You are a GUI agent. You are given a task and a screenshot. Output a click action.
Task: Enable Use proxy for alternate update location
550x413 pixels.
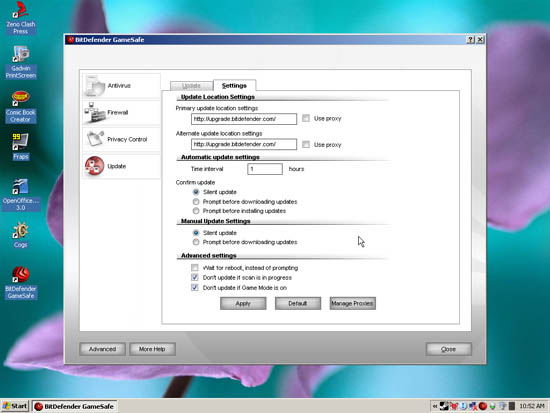[x=306, y=144]
